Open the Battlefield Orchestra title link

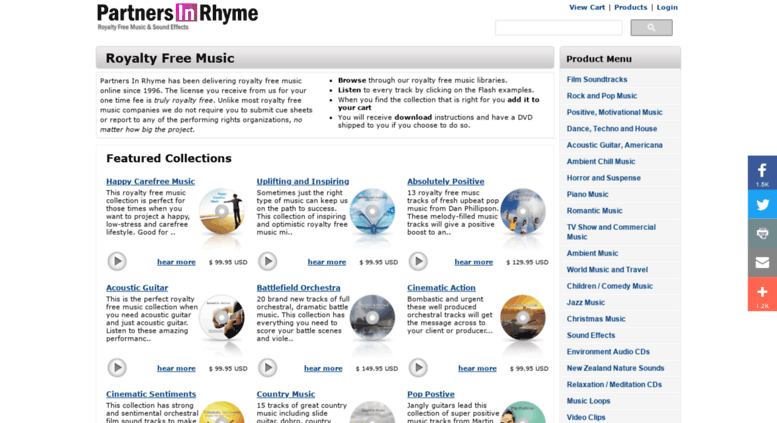(298, 288)
